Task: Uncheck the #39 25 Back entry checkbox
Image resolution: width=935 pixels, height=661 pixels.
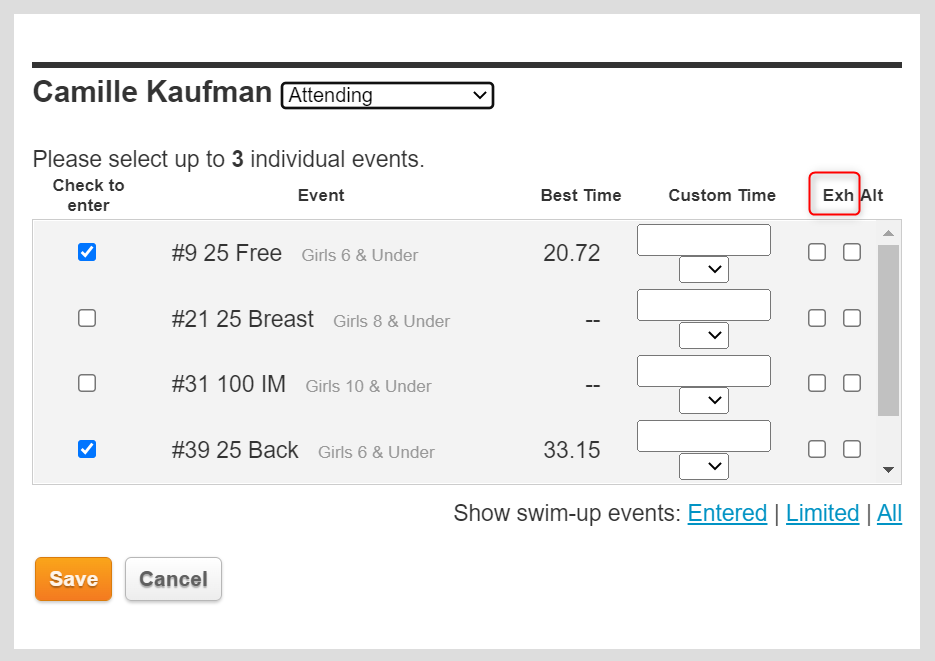Action: tap(87, 449)
